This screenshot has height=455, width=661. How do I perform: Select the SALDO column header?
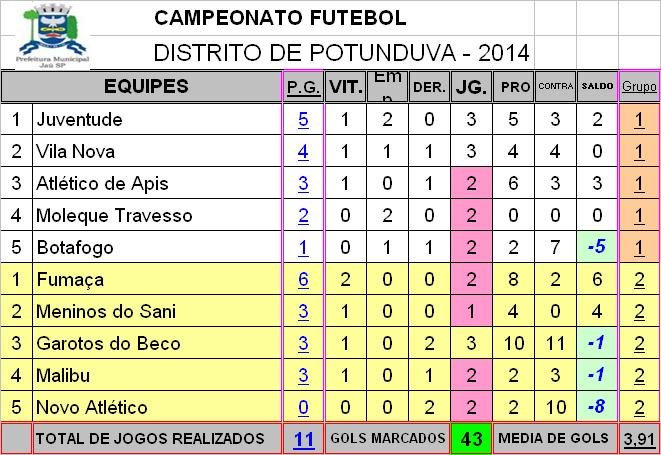597,86
